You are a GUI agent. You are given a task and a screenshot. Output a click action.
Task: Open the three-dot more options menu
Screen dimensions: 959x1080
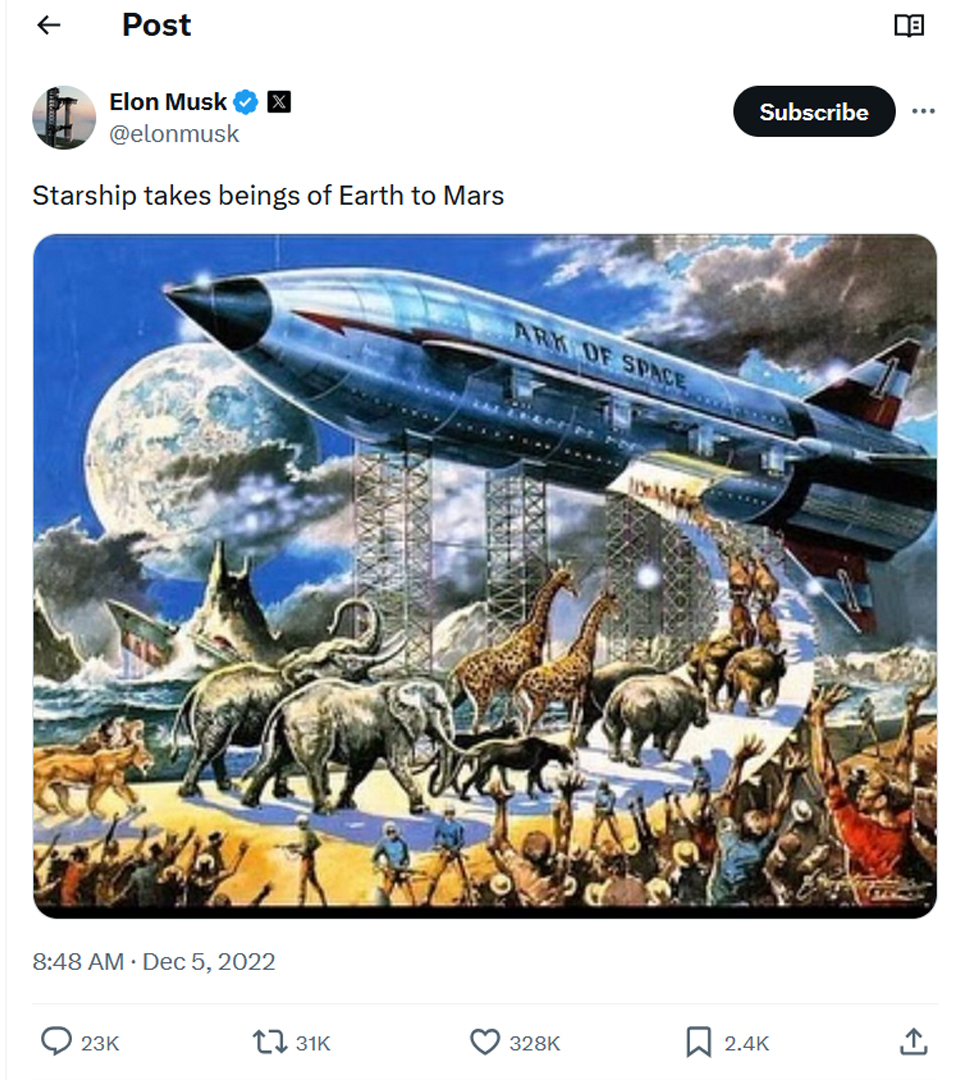(x=923, y=112)
